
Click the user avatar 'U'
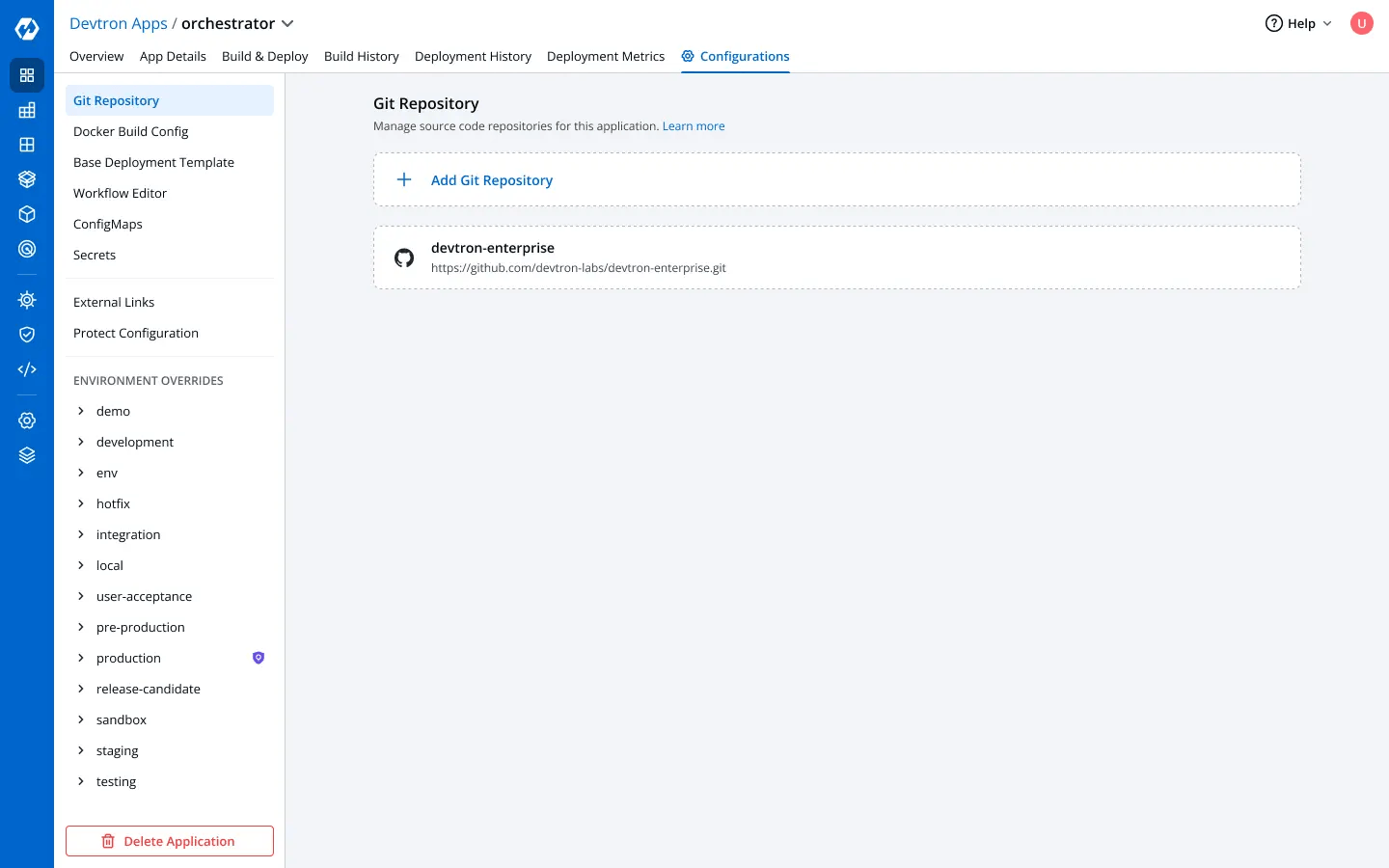coord(1362,23)
